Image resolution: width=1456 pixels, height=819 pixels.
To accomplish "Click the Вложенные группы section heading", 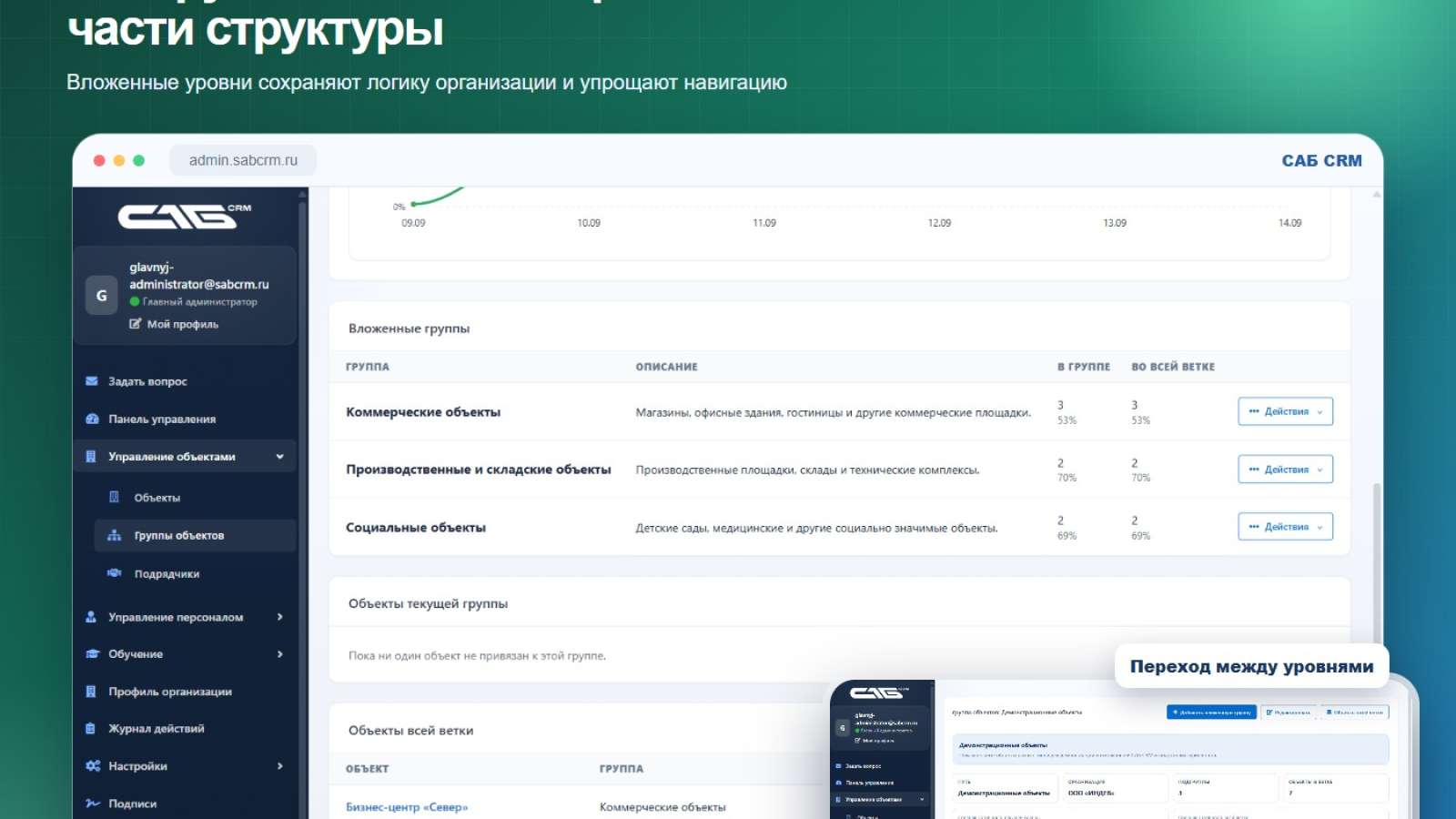I will tap(409, 329).
